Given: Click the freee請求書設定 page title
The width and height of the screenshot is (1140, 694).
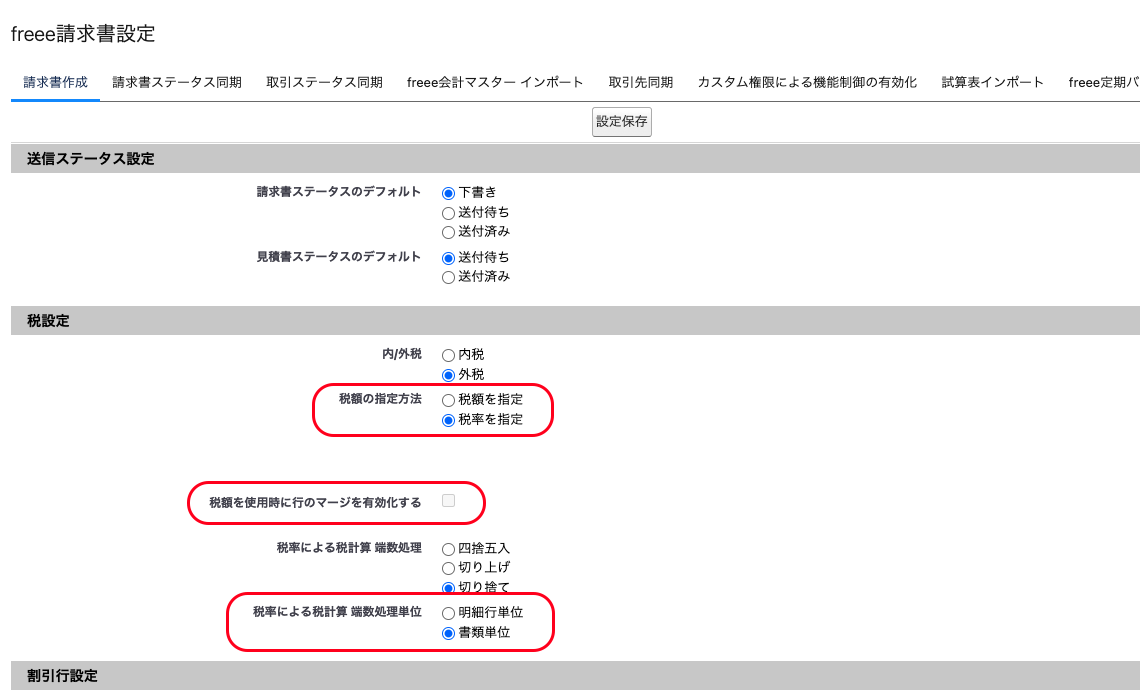Looking at the screenshot, I should point(83,34).
